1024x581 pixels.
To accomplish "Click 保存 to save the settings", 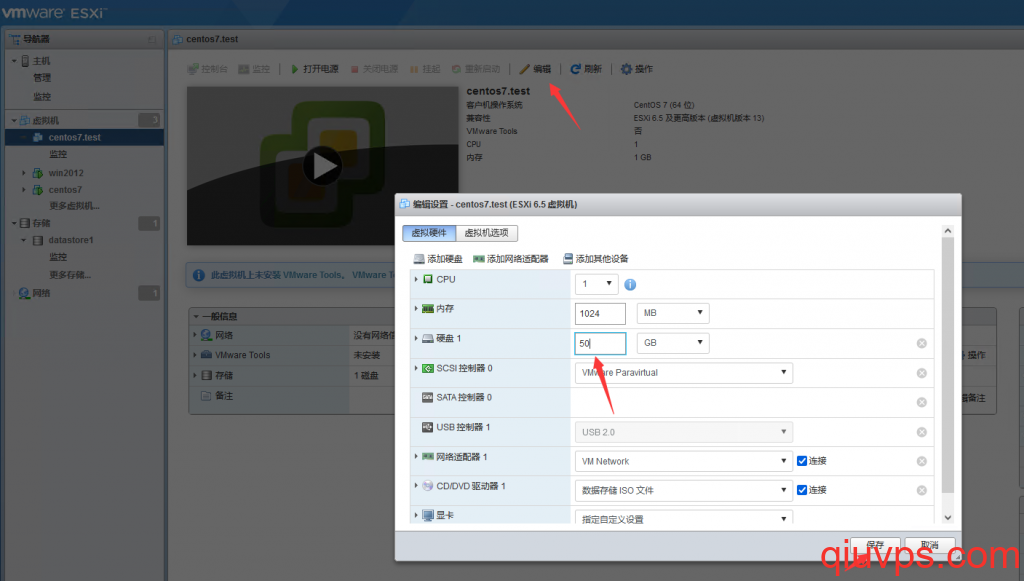I will [x=875, y=546].
